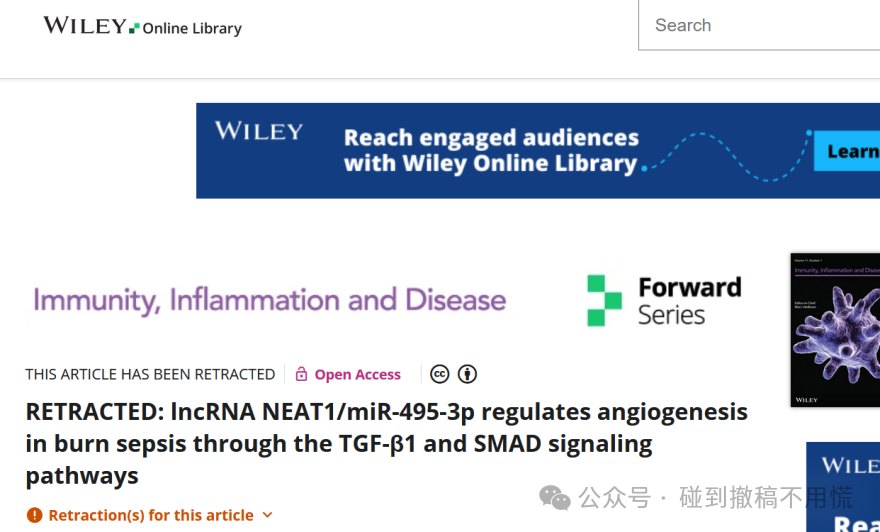
Task: Expand Retraction(s) for this article
Action: tap(150, 515)
